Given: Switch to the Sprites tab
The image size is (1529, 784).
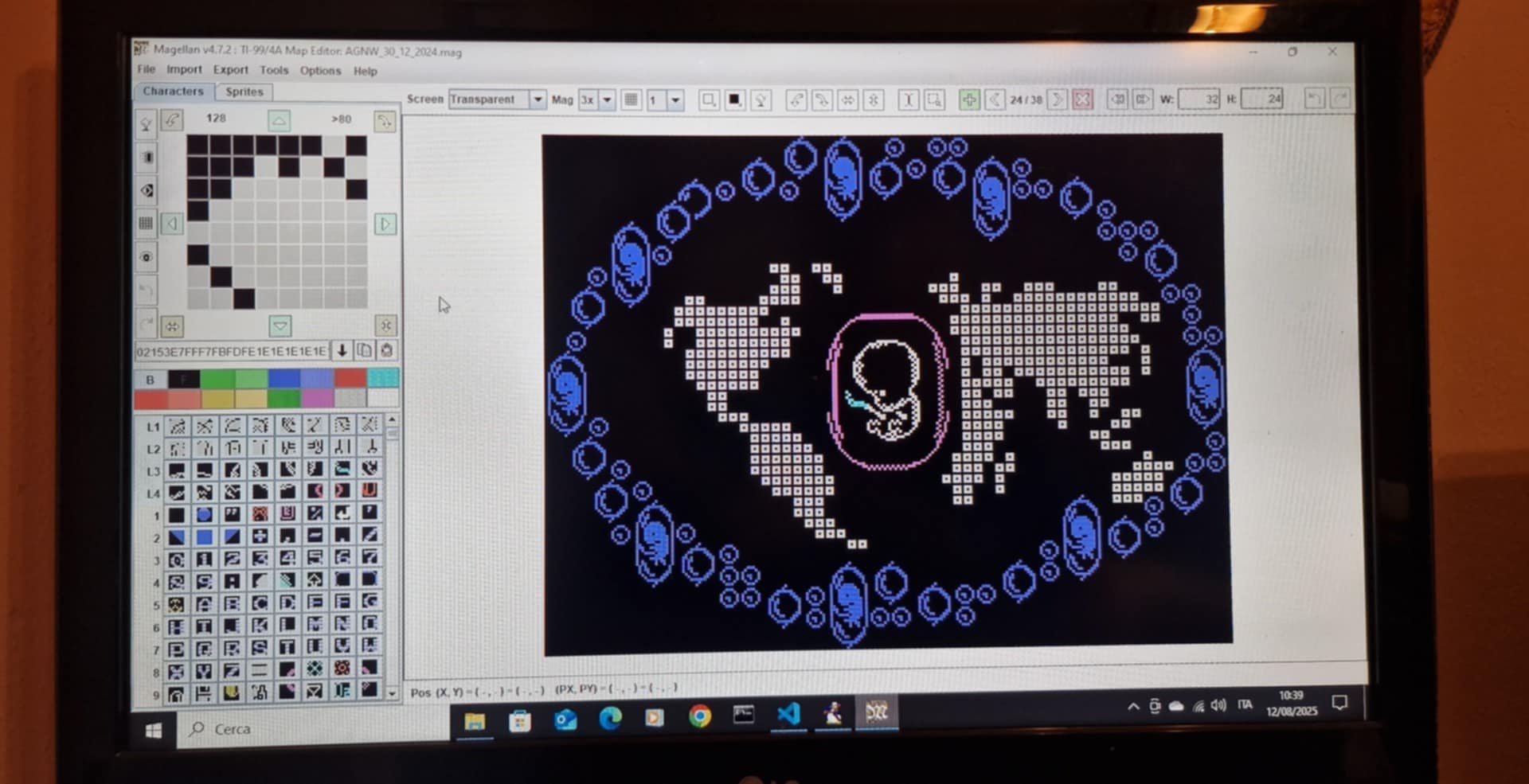Looking at the screenshot, I should click(244, 92).
